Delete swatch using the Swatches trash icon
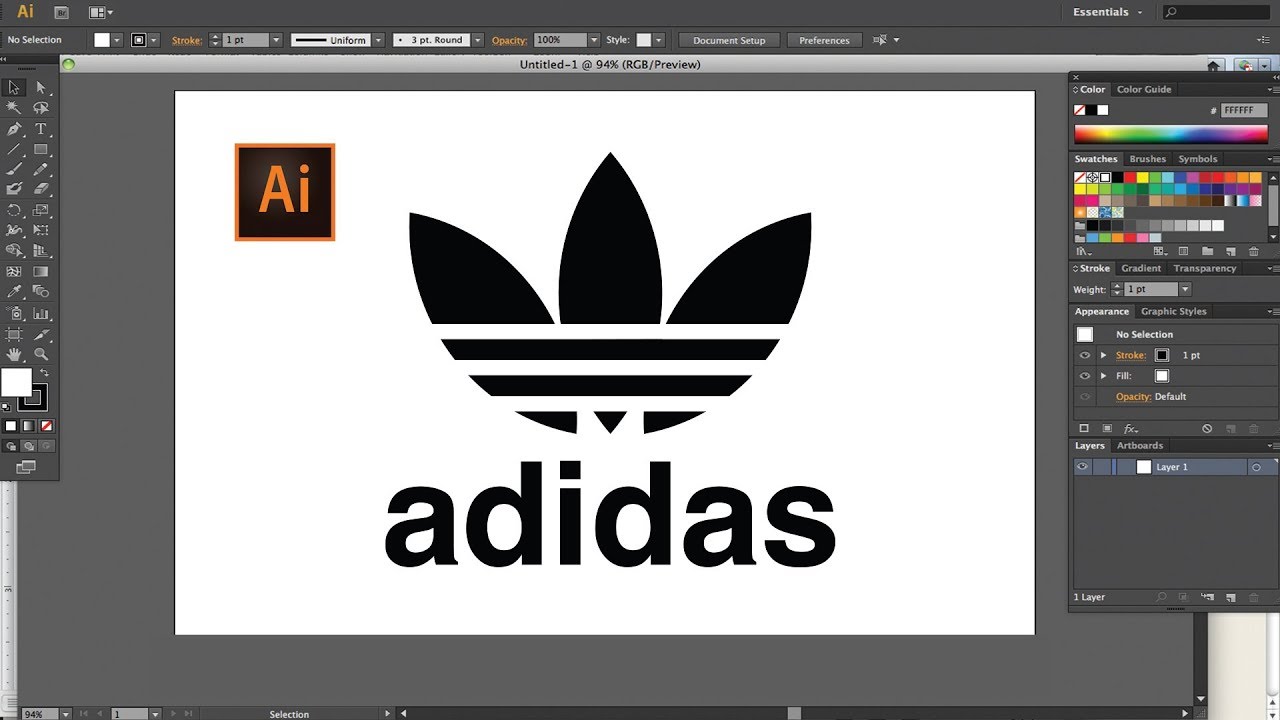 (1255, 251)
